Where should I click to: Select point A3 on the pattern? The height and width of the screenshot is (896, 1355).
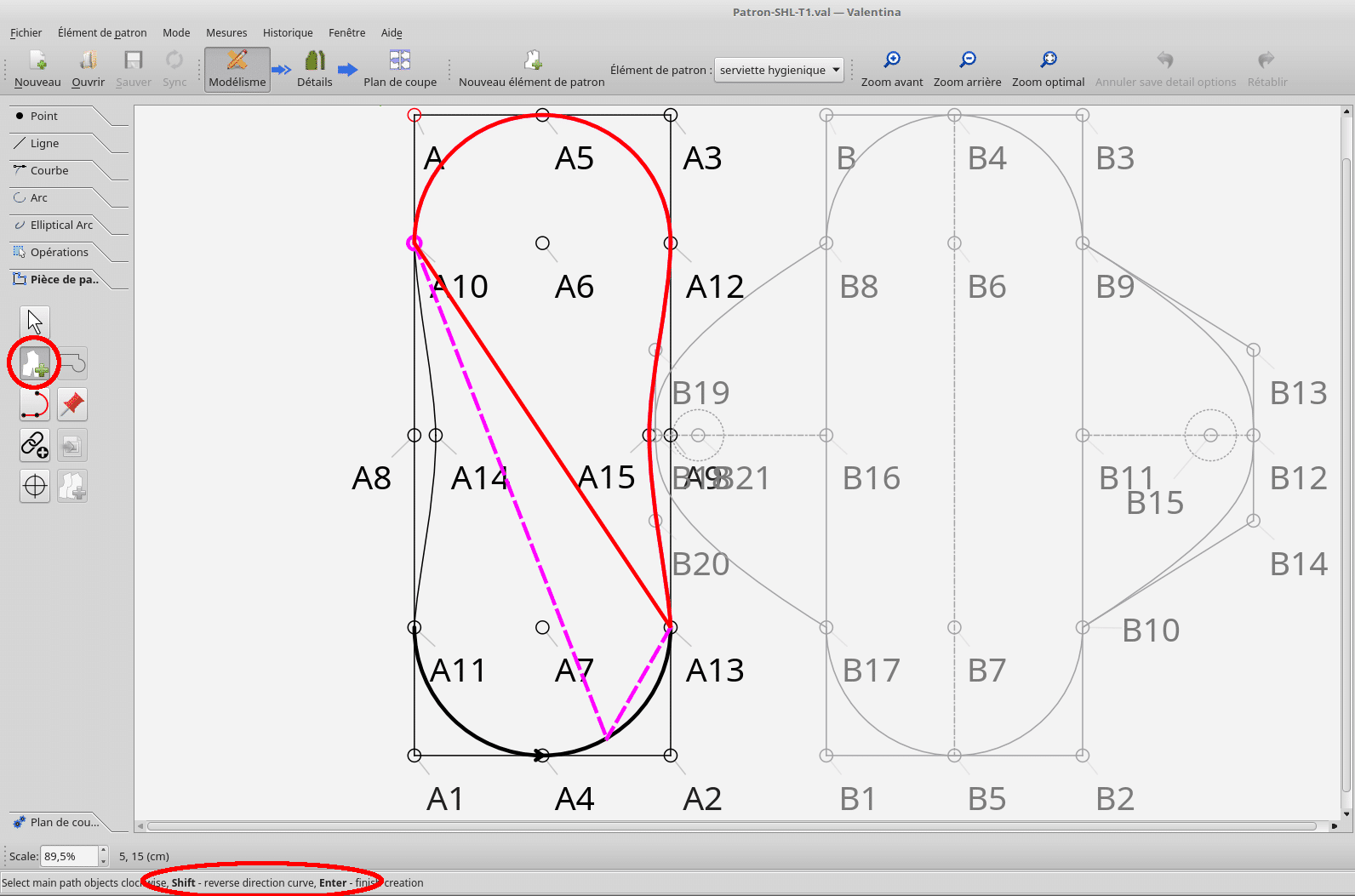[x=671, y=115]
